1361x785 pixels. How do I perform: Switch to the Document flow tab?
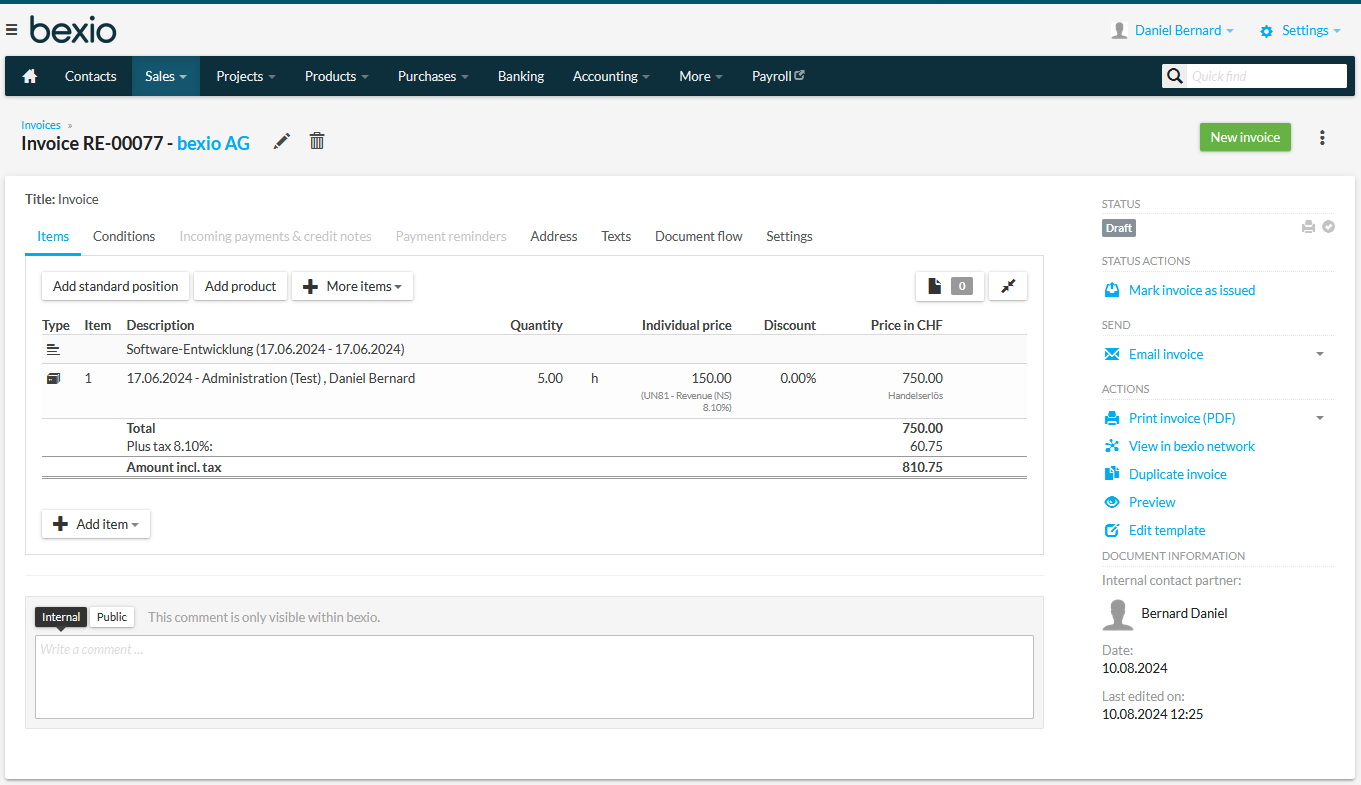coord(699,237)
